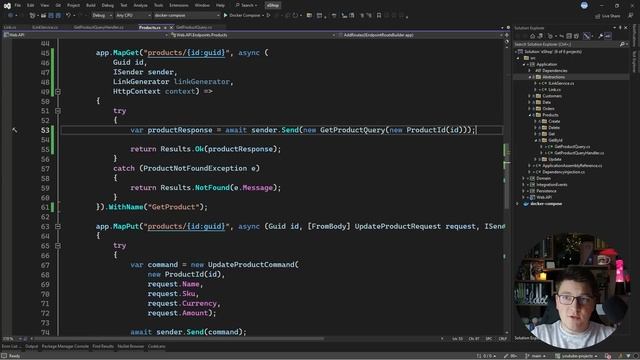Open the Any CPU platform dropdown
Viewport: 640px width, 360px height.
[133, 16]
